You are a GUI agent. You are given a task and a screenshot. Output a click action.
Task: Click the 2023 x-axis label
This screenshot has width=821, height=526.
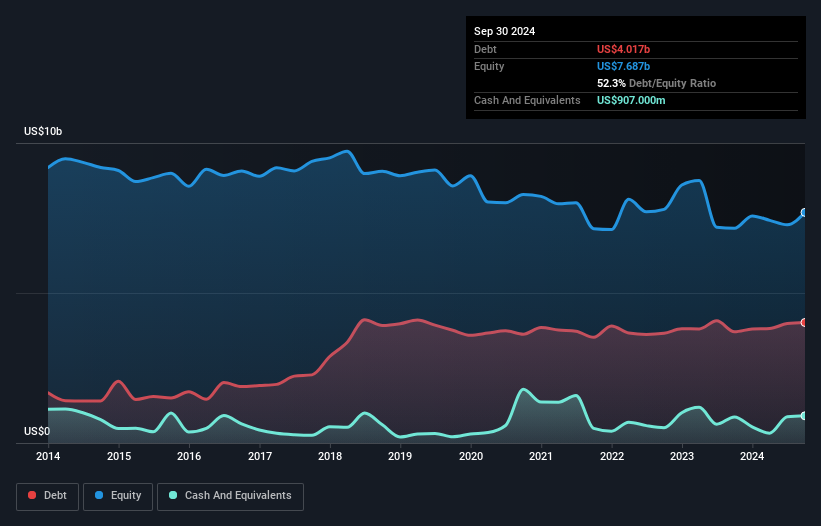(682, 456)
